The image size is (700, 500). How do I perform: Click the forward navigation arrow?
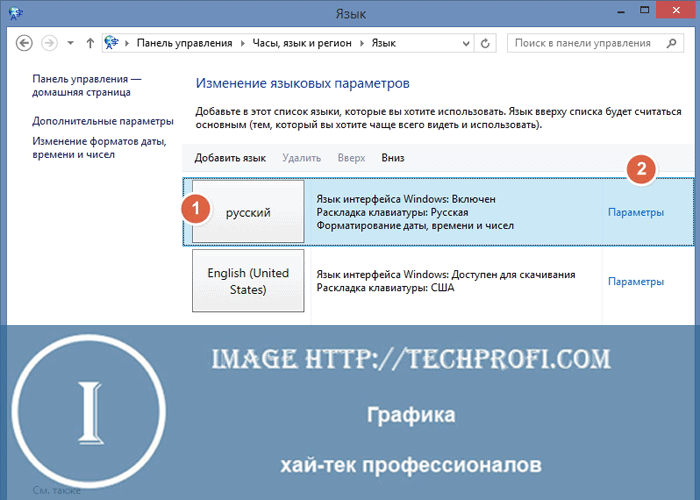coord(49,43)
